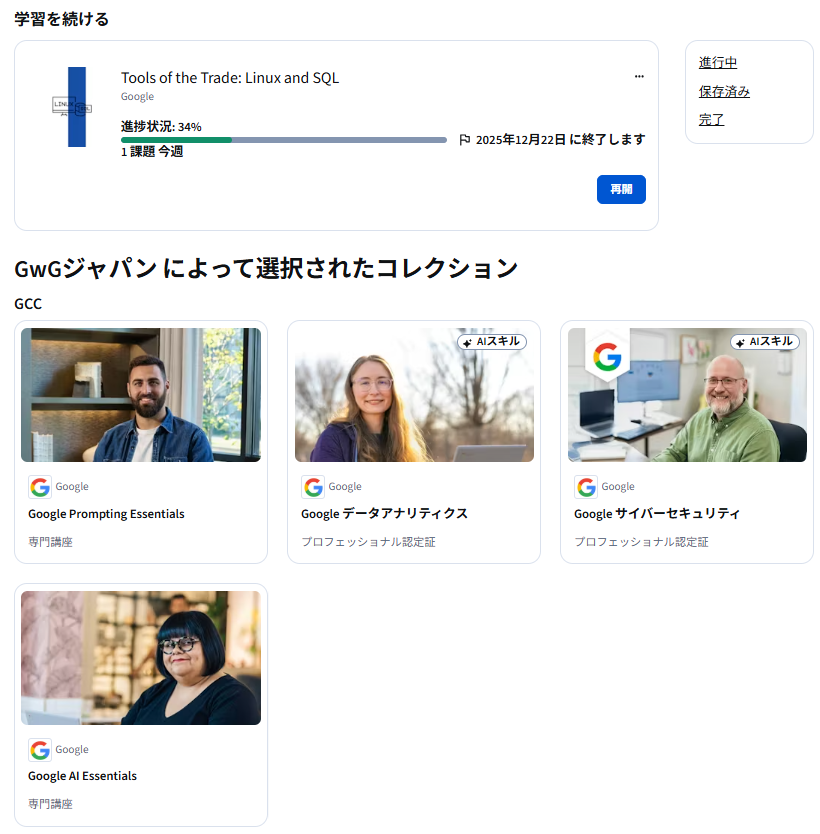Click the Google AI Essentials instructor photo

(141, 657)
